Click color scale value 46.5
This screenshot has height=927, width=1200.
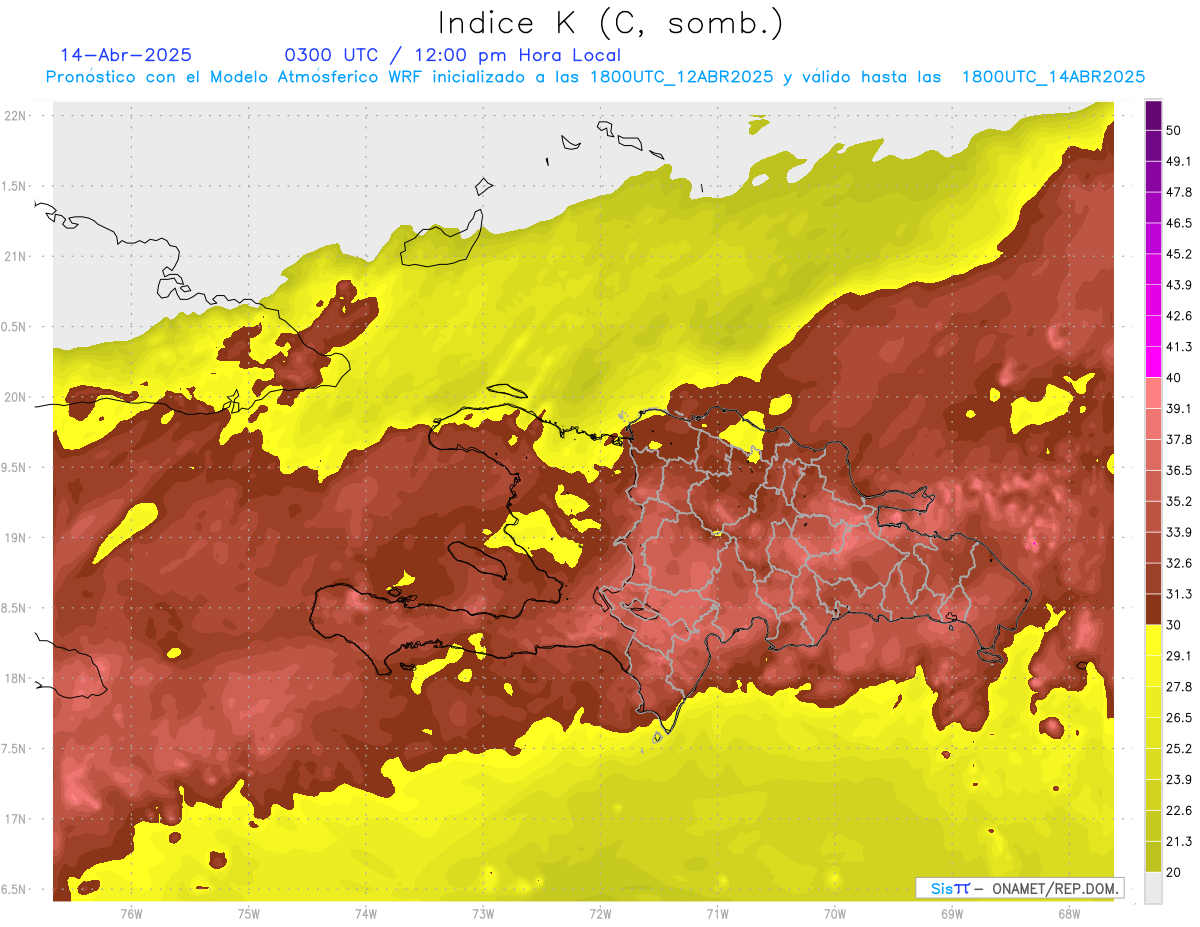pyautogui.click(x=1179, y=223)
